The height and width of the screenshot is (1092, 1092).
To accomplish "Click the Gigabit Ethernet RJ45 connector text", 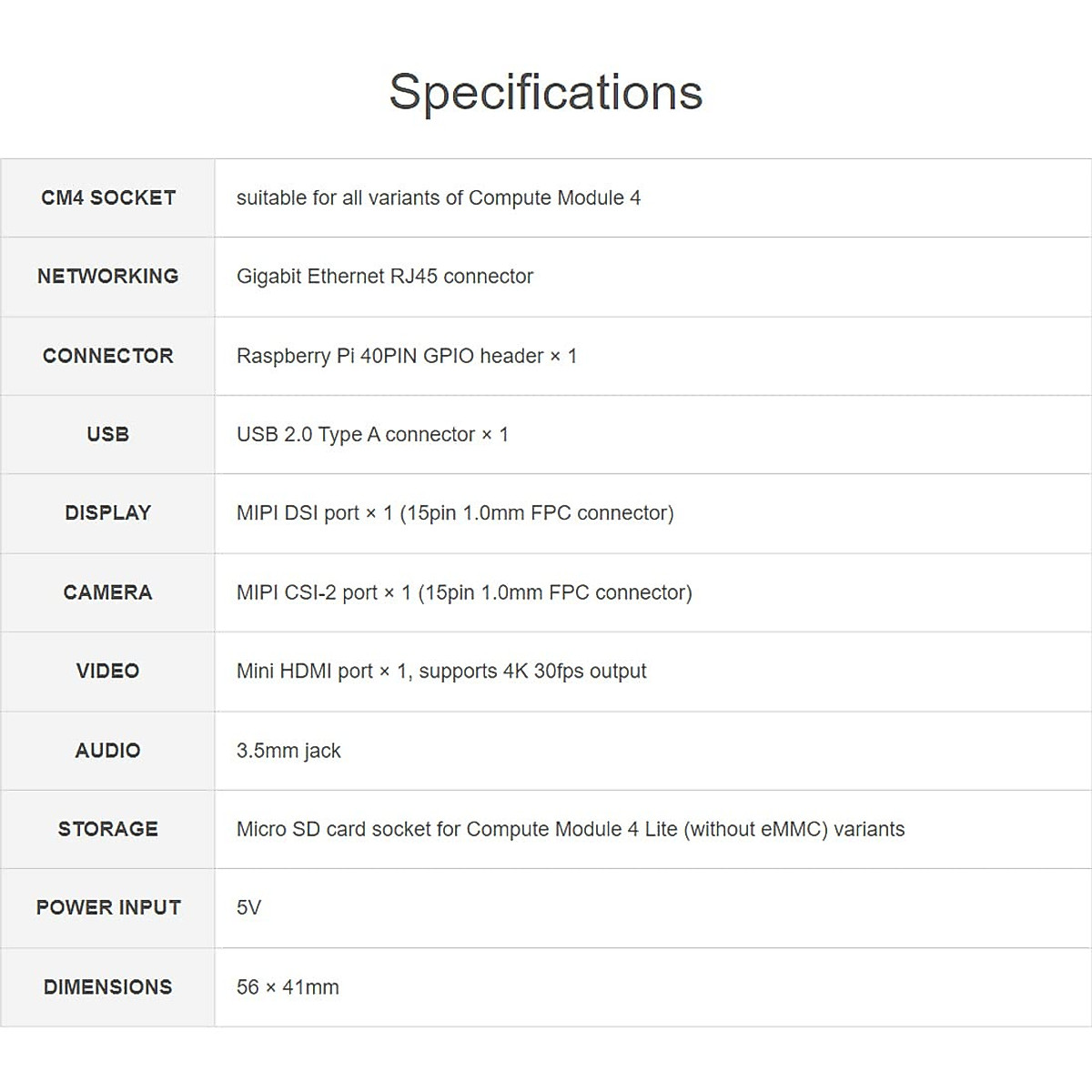I will pos(384,276).
